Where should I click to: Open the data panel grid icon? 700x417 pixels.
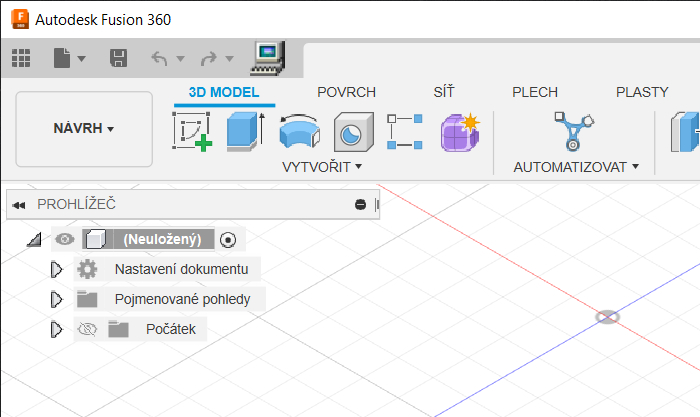tap(21, 58)
